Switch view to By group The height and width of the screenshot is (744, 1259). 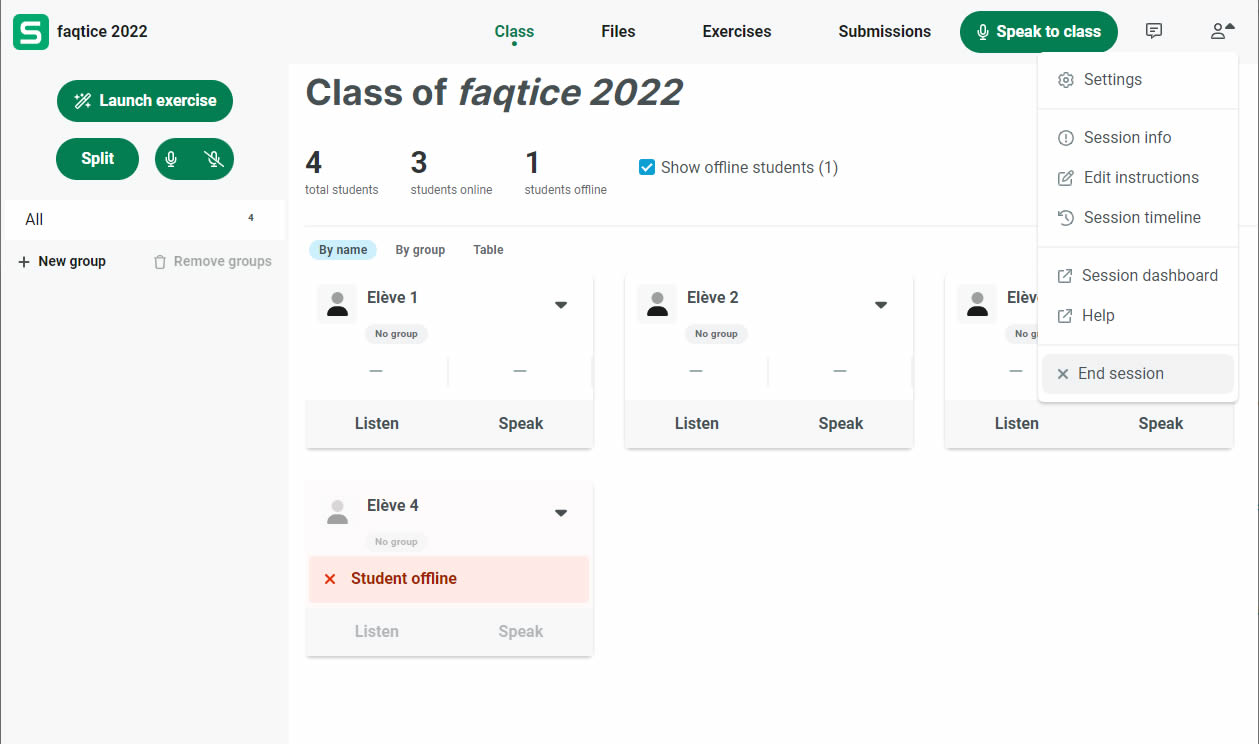pos(420,250)
